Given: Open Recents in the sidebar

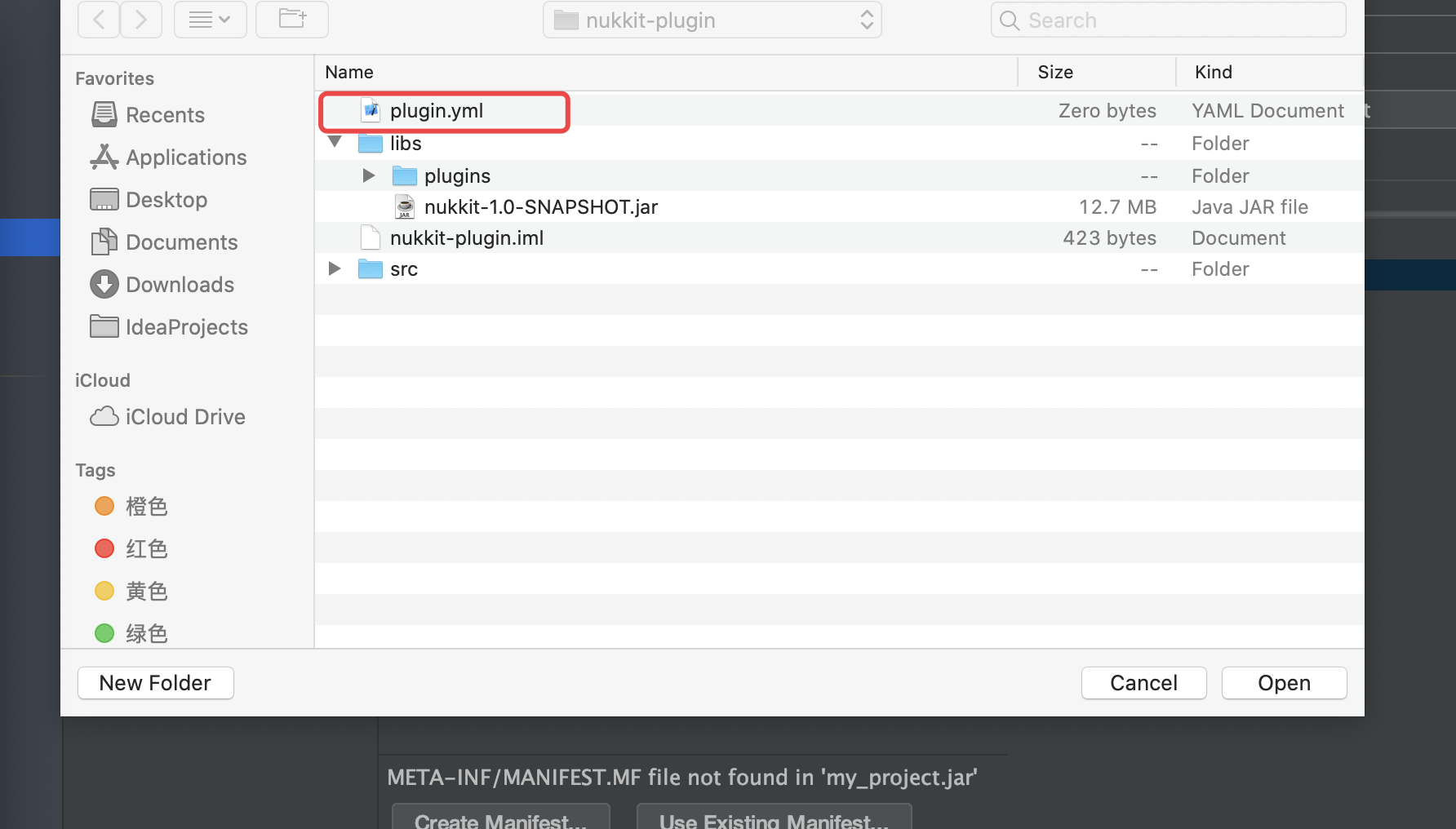Looking at the screenshot, I should [x=164, y=115].
